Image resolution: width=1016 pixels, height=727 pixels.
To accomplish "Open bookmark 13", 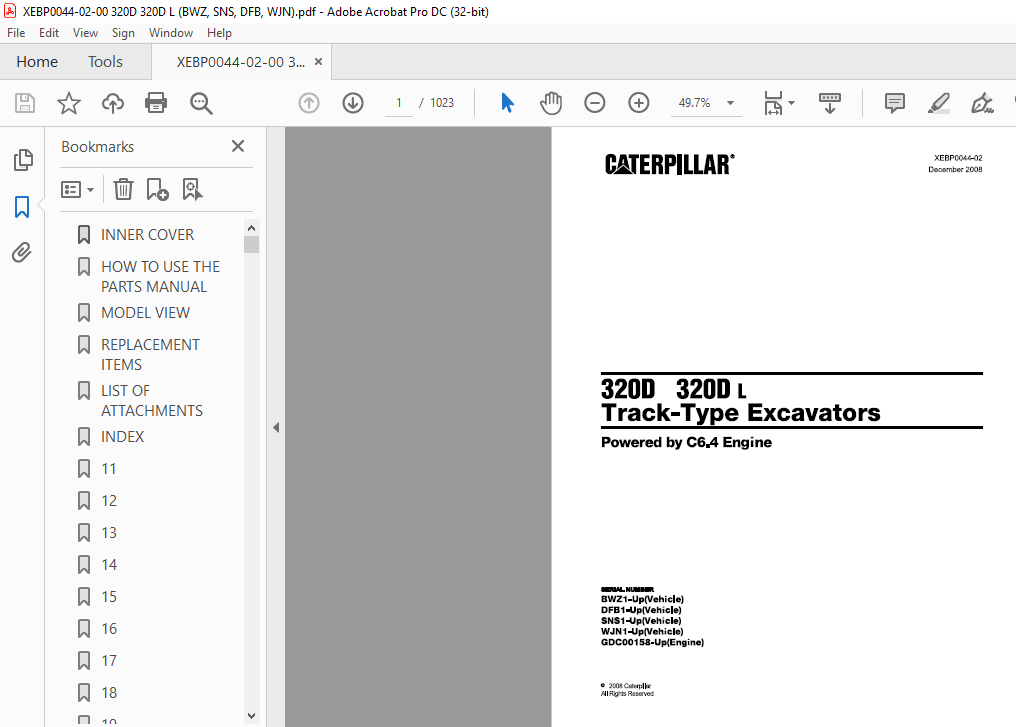I will pyautogui.click(x=109, y=533).
